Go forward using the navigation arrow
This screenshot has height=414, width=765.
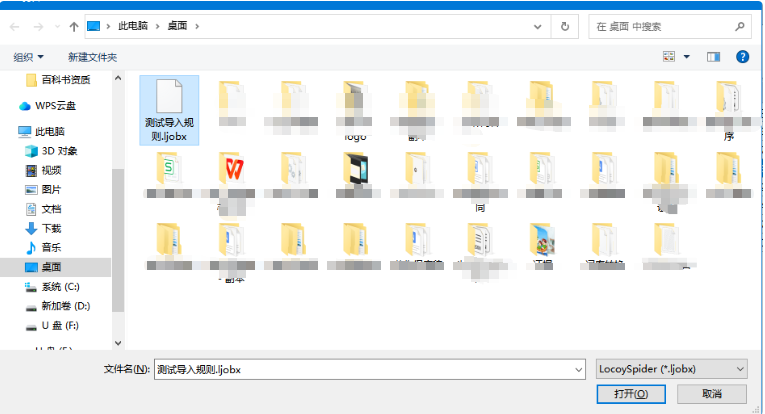pos(38,27)
